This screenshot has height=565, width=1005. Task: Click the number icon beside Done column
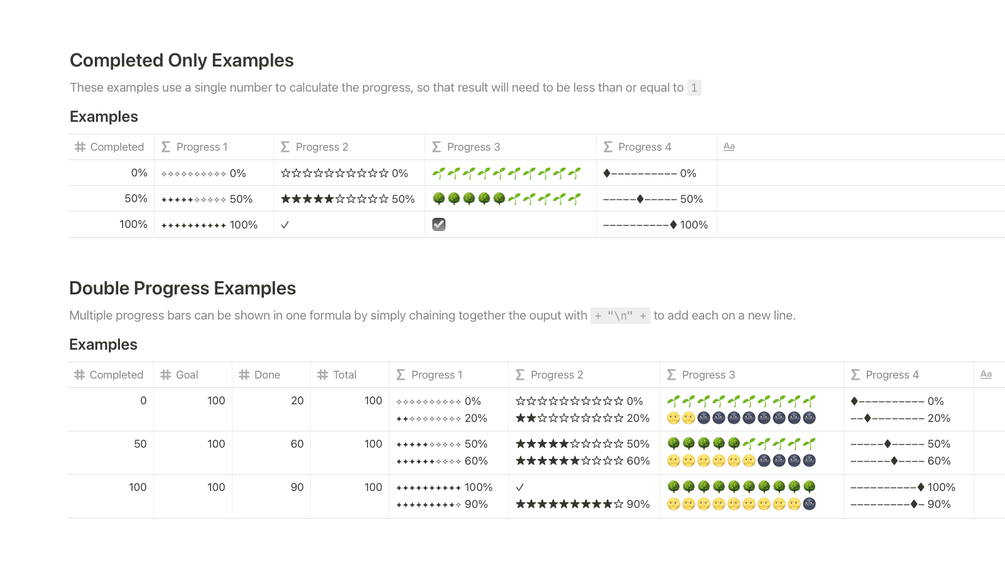244,375
